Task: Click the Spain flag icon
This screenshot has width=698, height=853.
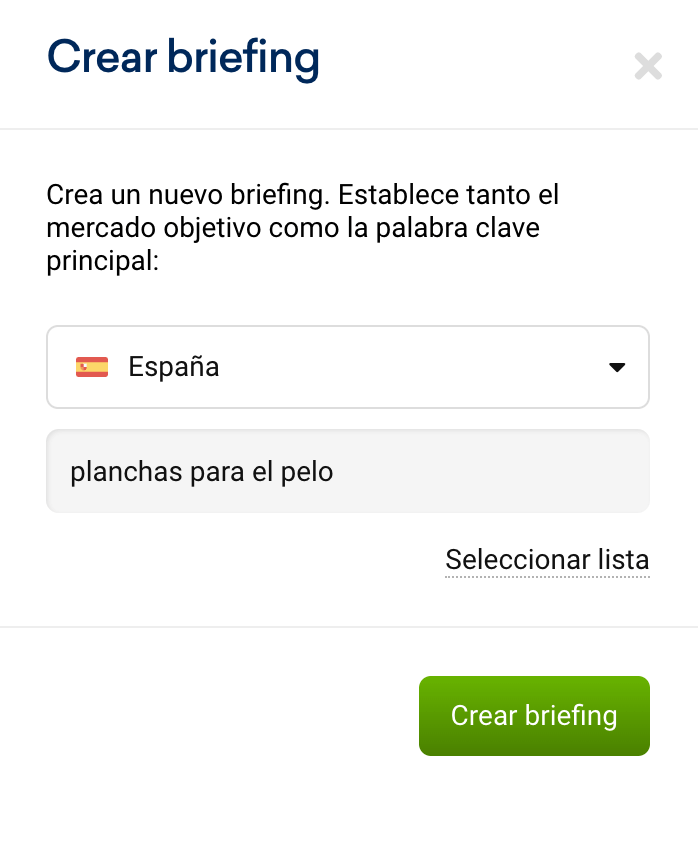Action: 92,367
